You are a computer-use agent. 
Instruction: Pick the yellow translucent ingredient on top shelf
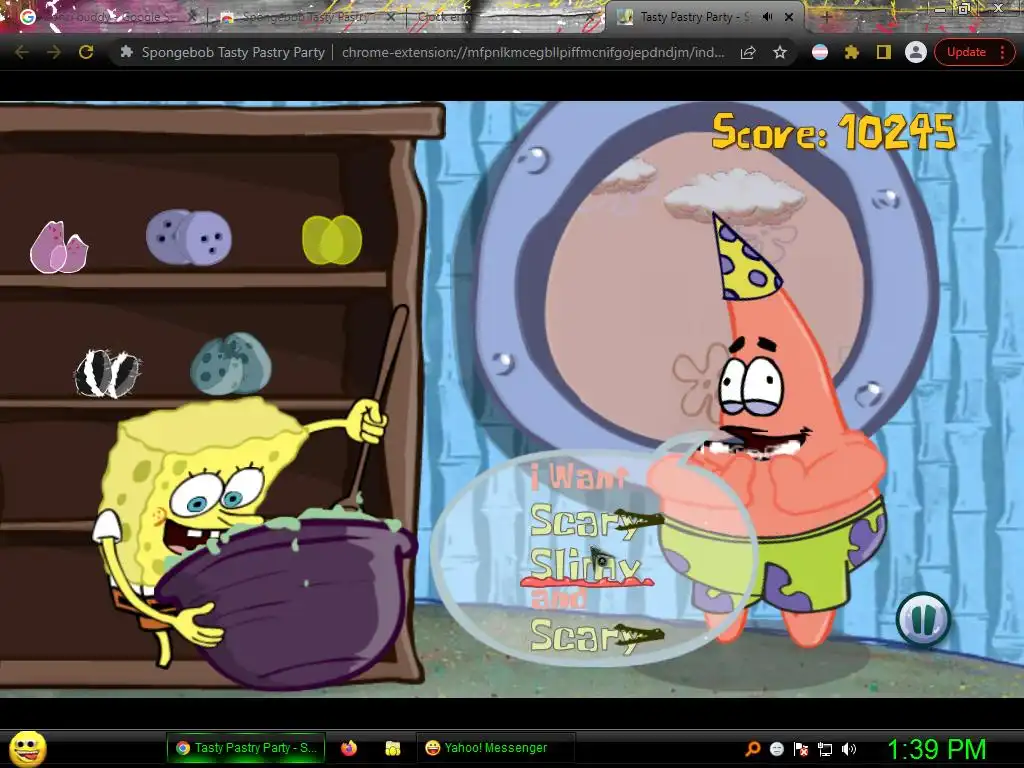pyautogui.click(x=332, y=240)
